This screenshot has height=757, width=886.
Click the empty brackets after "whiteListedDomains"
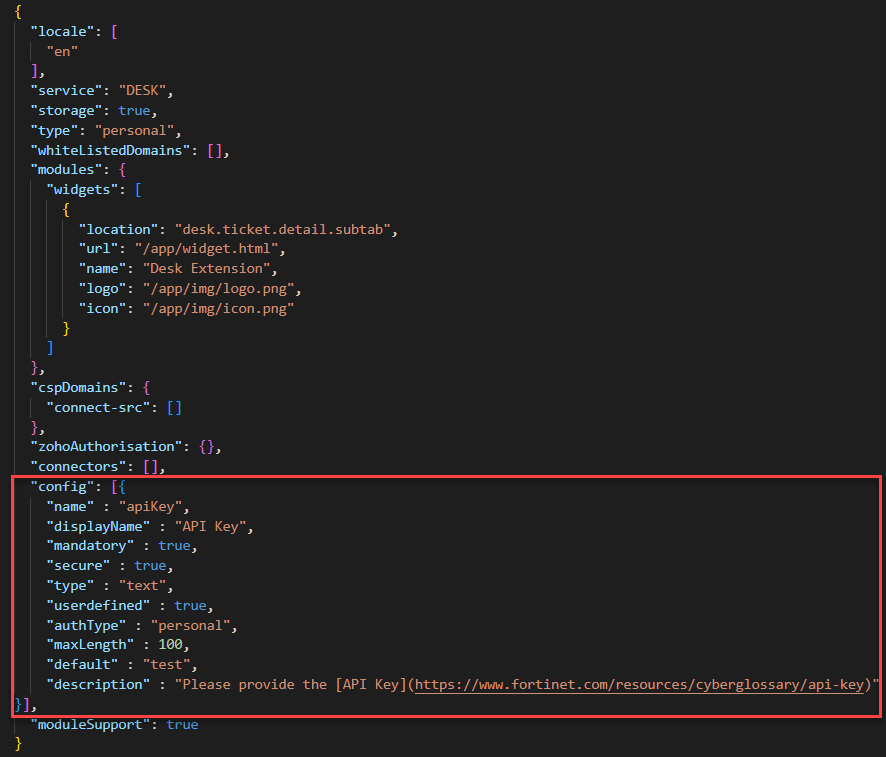(214, 150)
